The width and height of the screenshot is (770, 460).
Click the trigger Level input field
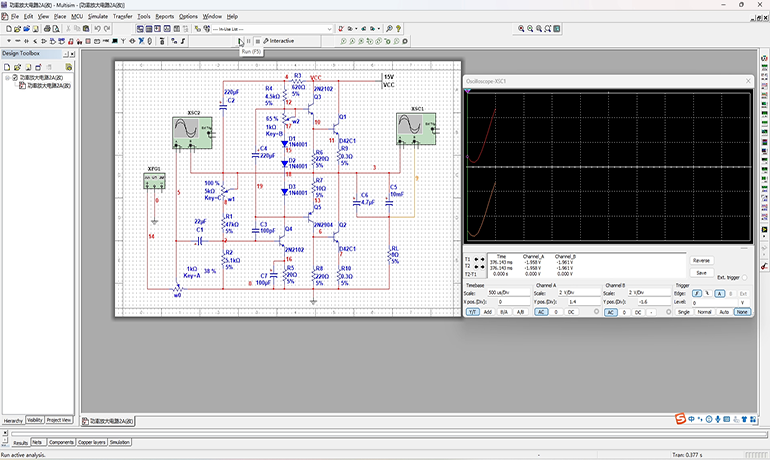[x=715, y=302]
